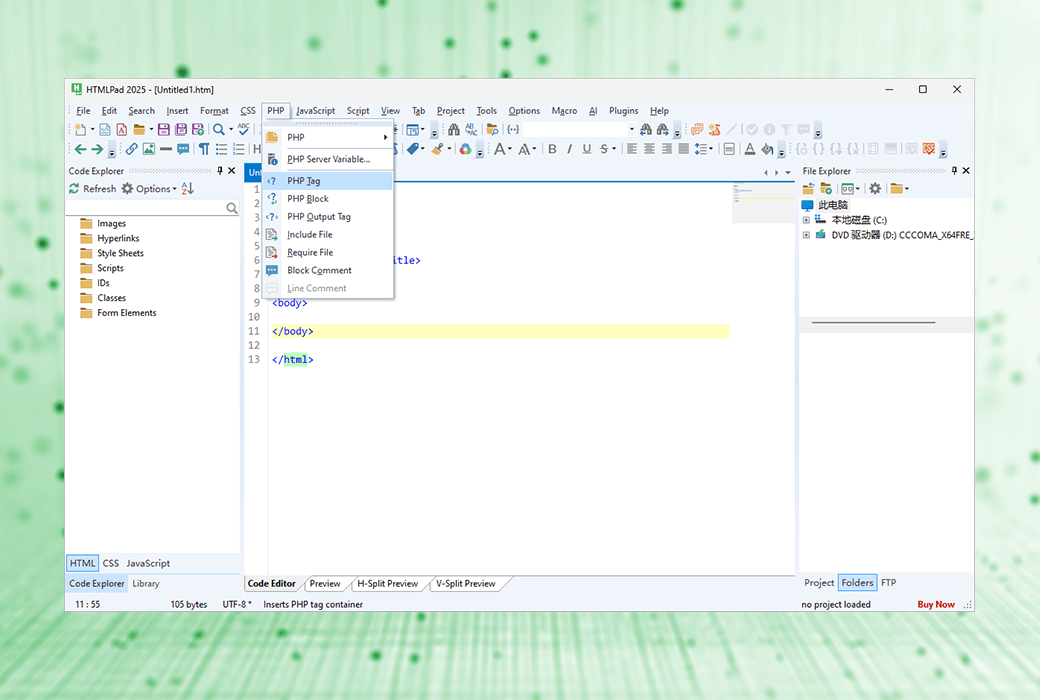This screenshot has height=700, width=1040.
Task: Switch to the CSS tab in Code Explorer
Action: tap(111, 563)
